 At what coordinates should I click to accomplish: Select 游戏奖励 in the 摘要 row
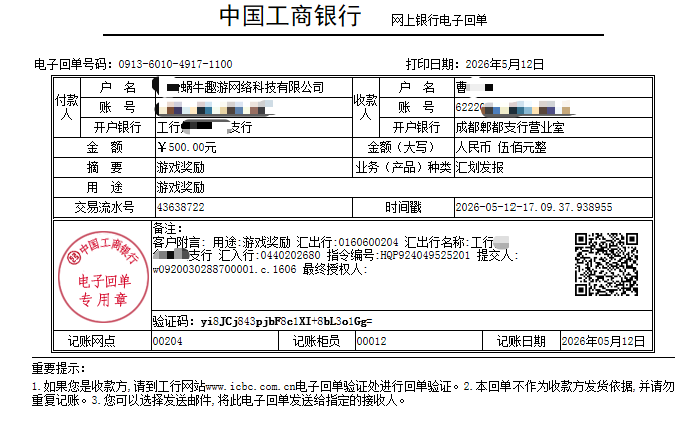pos(180,168)
